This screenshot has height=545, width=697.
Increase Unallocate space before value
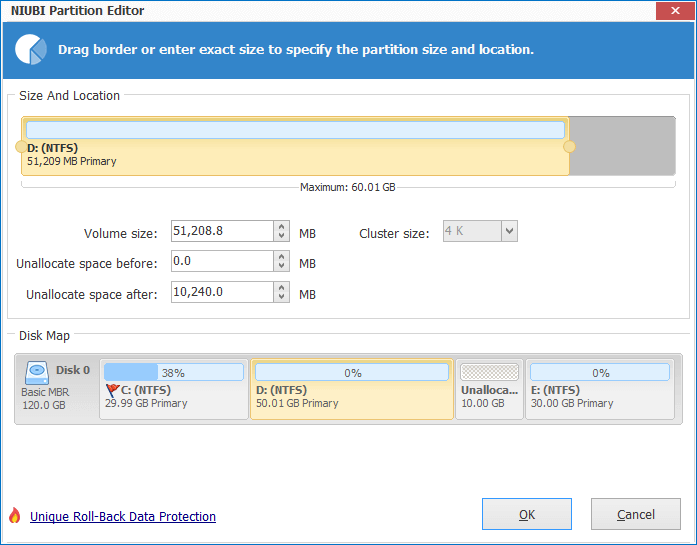coord(281,256)
